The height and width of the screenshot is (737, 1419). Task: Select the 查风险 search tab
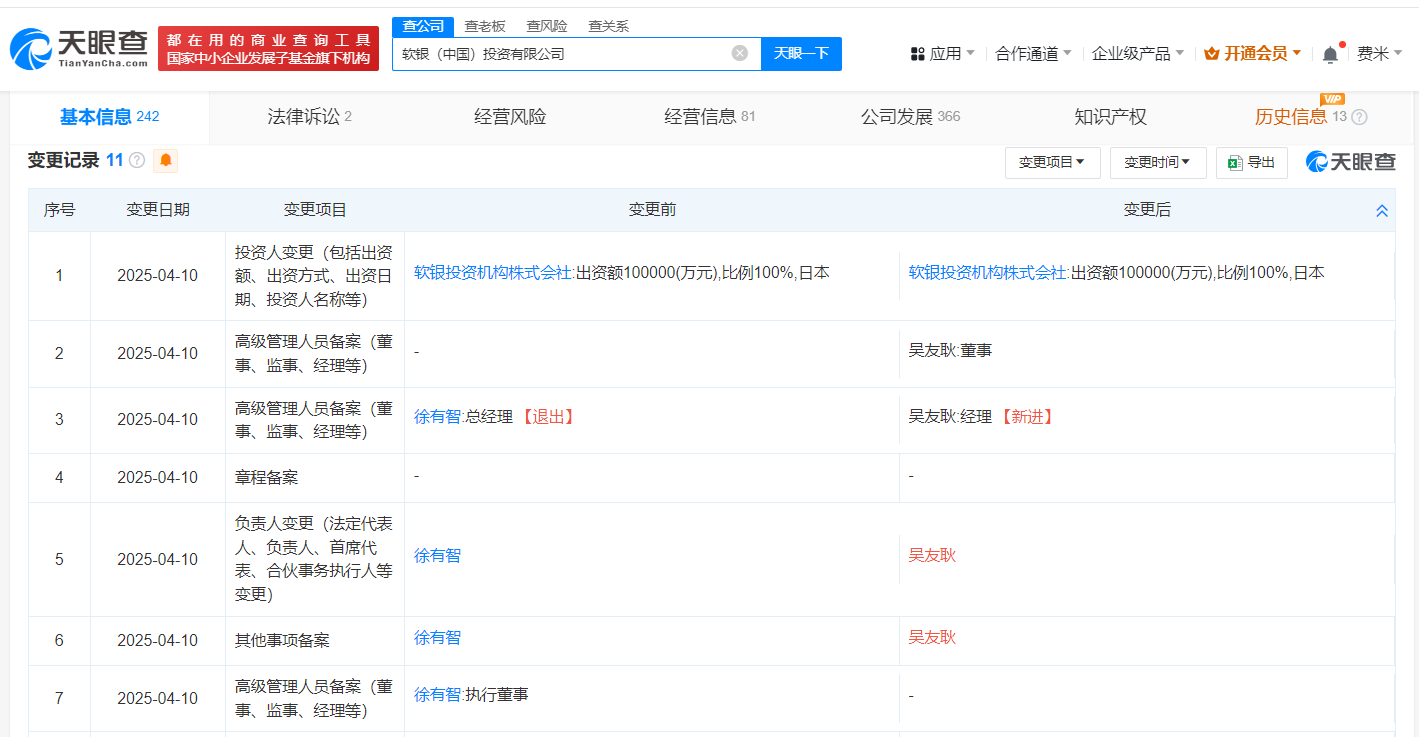click(547, 26)
